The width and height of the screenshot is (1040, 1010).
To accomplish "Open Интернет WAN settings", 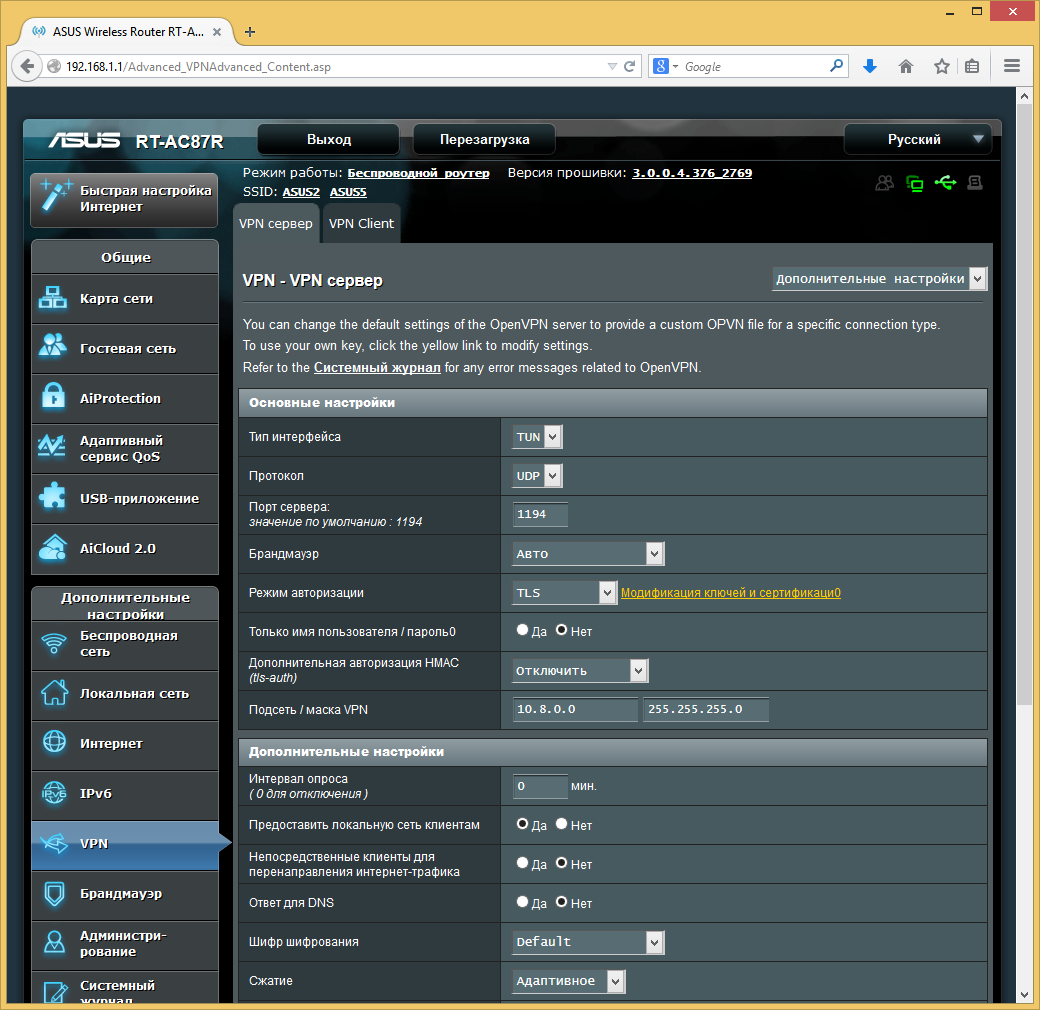I will click(125, 744).
